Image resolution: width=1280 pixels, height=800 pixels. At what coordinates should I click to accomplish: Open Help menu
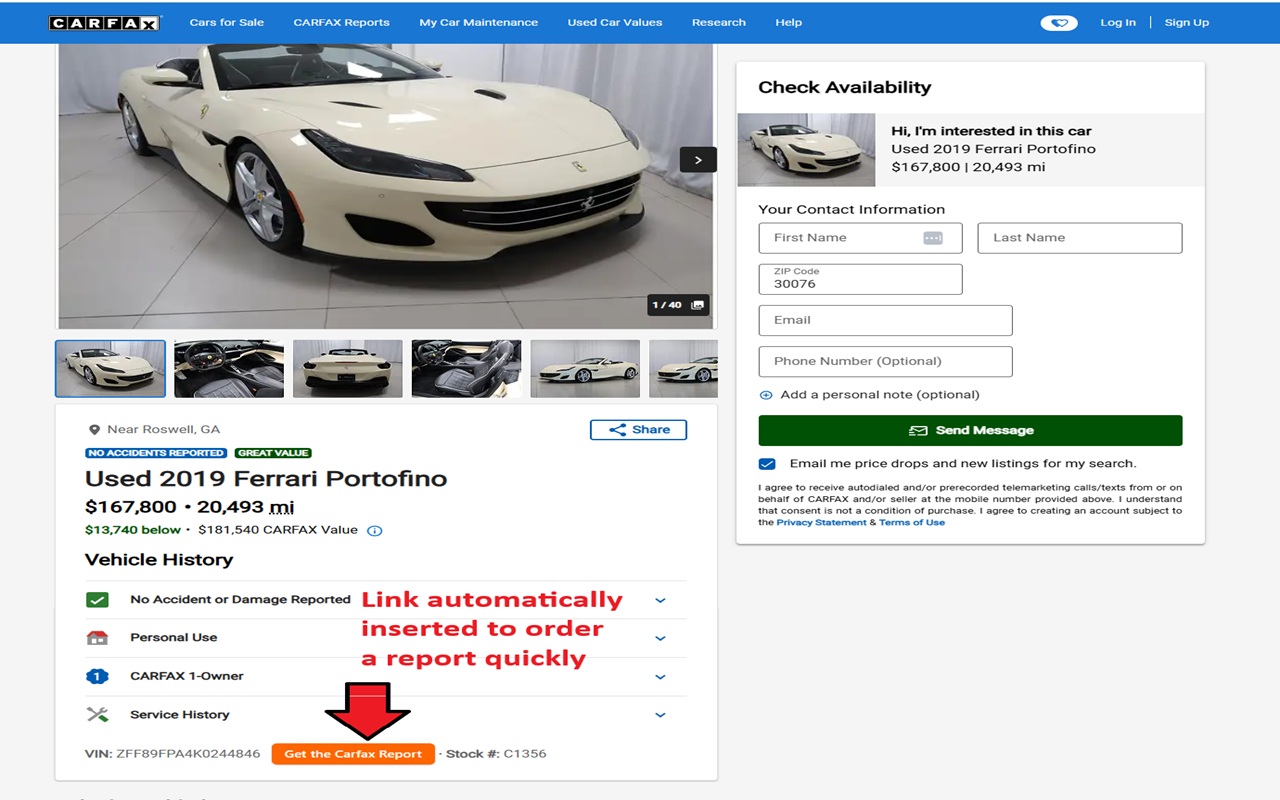[x=789, y=22]
